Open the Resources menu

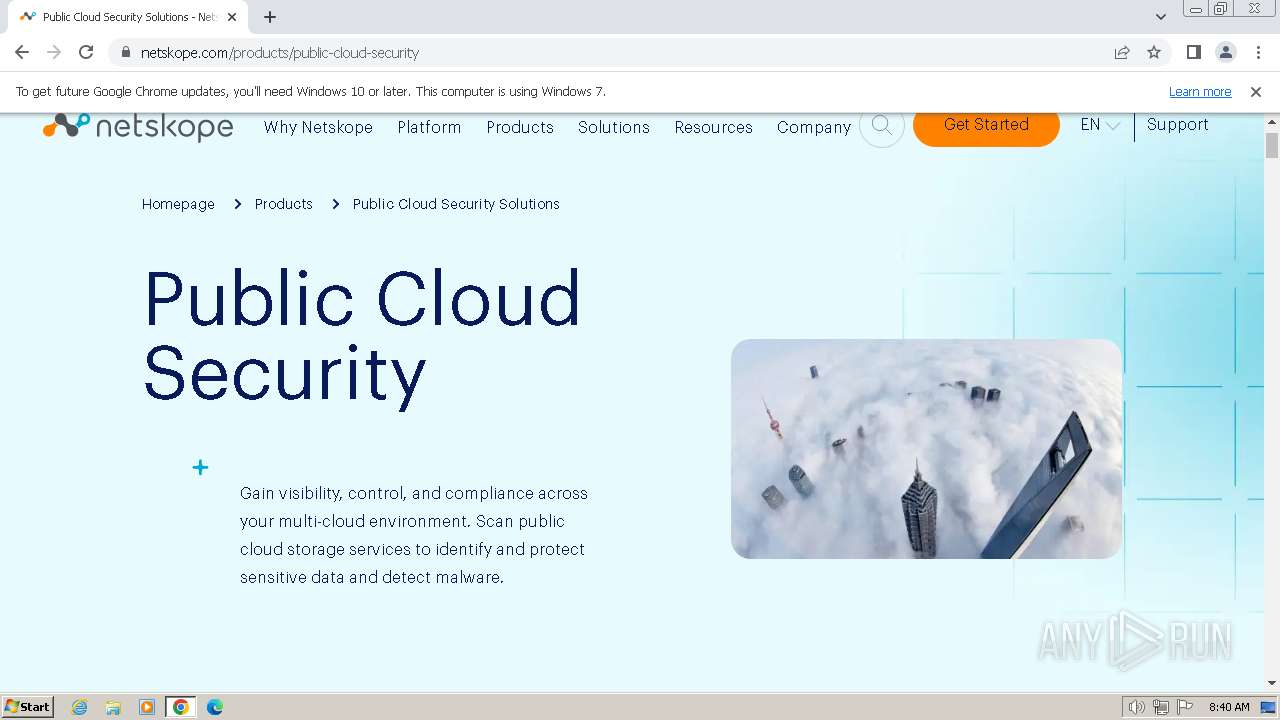(713, 127)
